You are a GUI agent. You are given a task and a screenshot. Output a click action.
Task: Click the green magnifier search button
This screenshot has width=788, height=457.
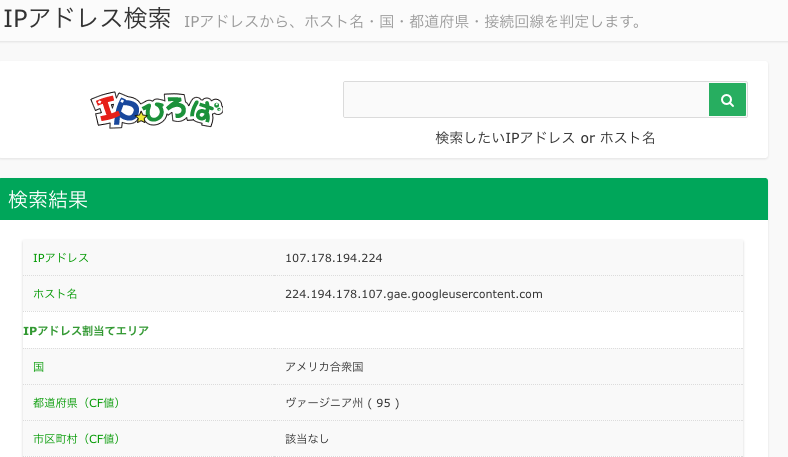pyautogui.click(x=727, y=100)
